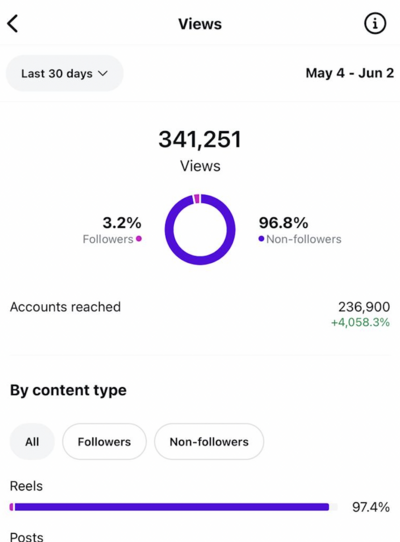
Task: Tap the May 4 - Jun 2 date range
Action: pyautogui.click(x=350, y=73)
